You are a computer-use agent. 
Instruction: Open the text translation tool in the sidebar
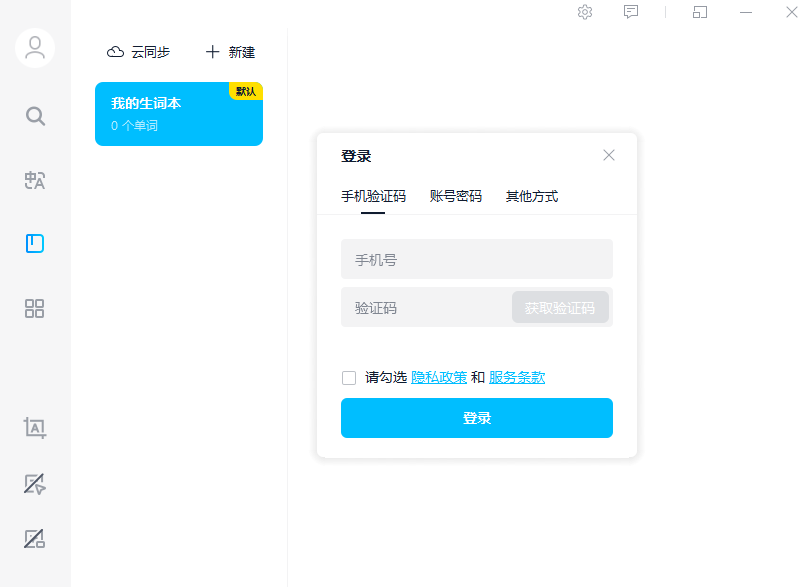click(x=35, y=180)
